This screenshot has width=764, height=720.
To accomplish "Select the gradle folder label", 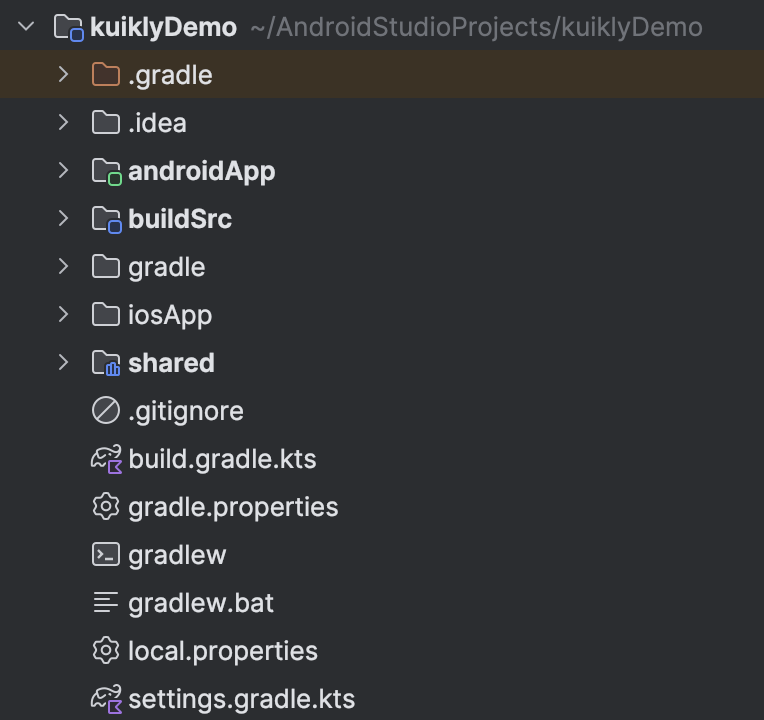I will pos(167,267).
